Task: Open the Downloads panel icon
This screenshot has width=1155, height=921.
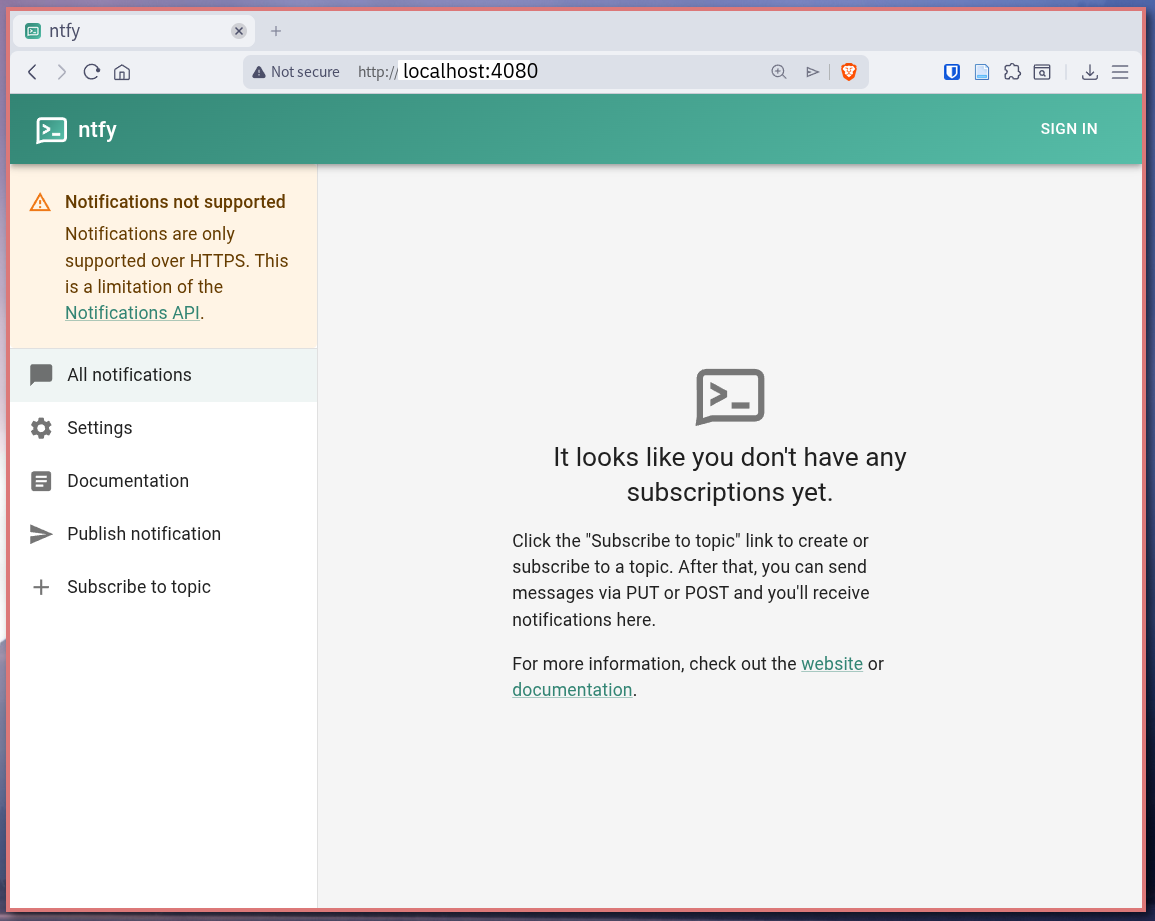Action: tap(1089, 71)
